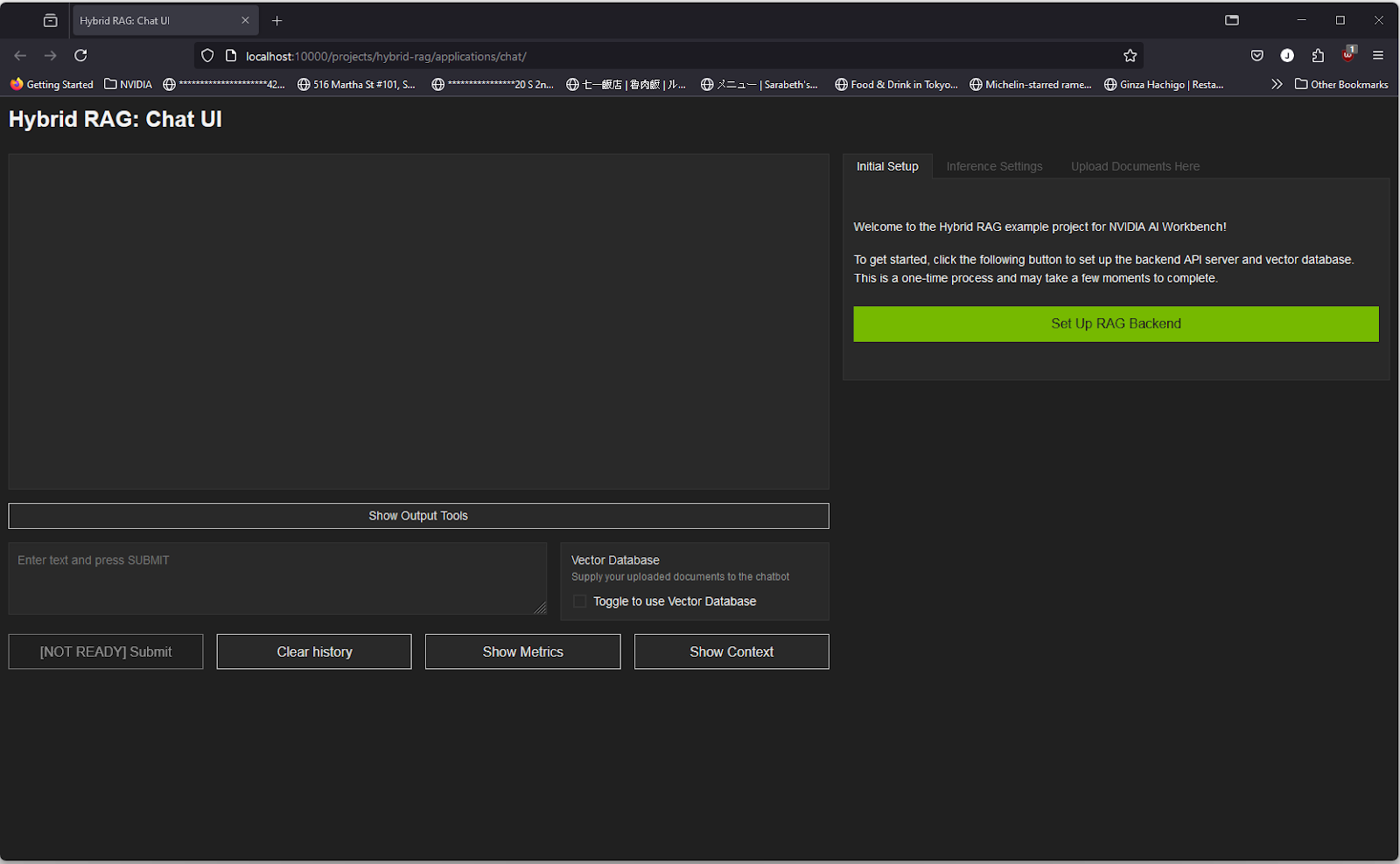Open the Other Bookmarks folder
The height and width of the screenshot is (864, 1400).
tap(1341, 85)
